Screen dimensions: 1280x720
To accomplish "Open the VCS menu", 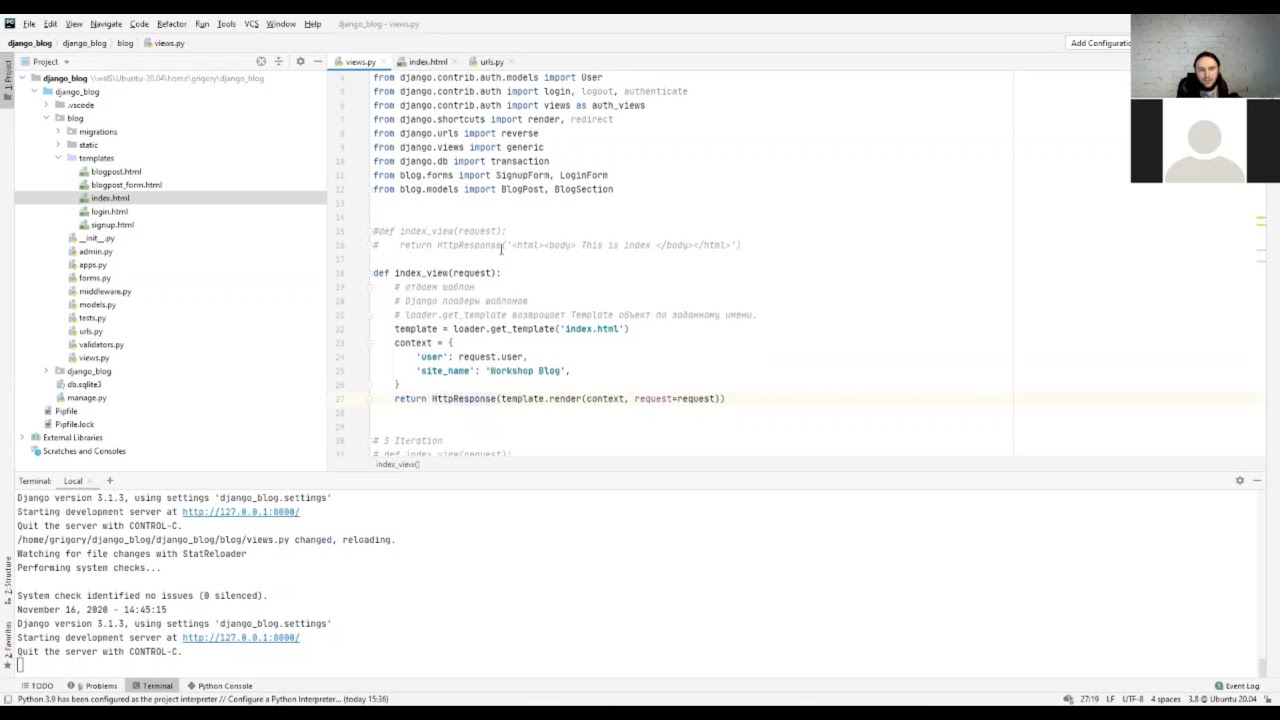I will pos(251,24).
